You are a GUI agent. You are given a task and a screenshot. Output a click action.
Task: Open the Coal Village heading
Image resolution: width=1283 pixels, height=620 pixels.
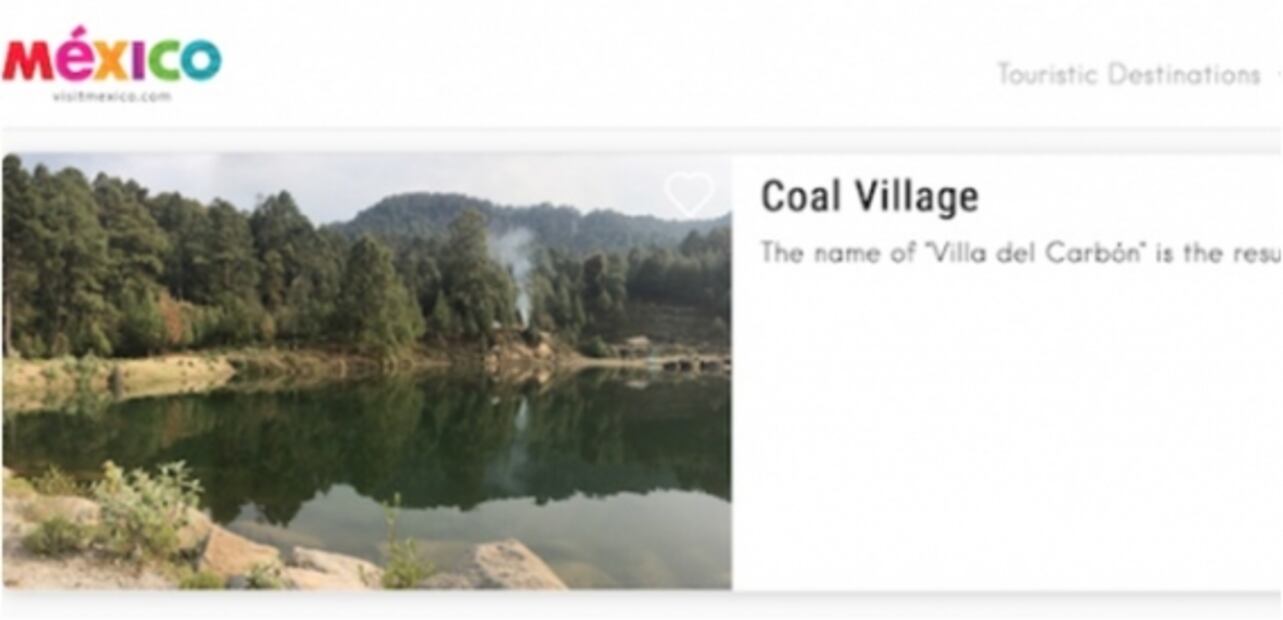(869, 196)
